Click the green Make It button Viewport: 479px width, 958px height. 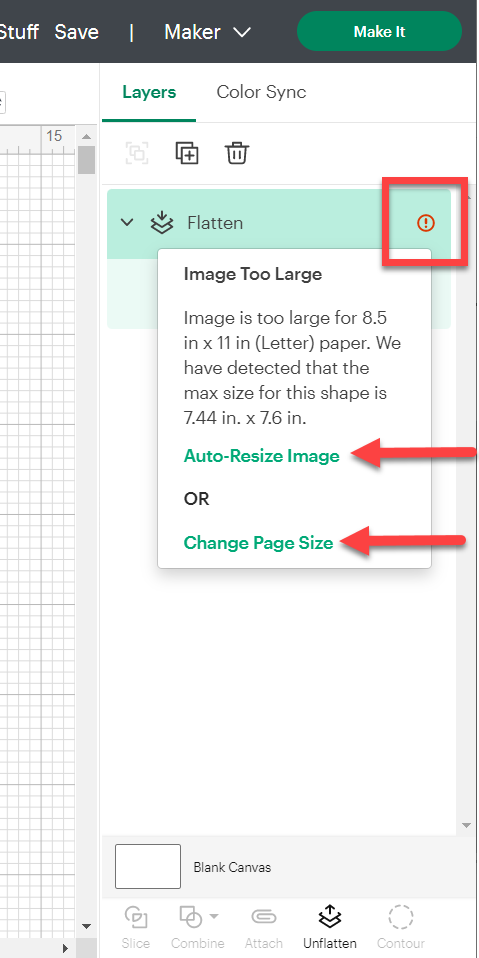[x=379, y=31]
